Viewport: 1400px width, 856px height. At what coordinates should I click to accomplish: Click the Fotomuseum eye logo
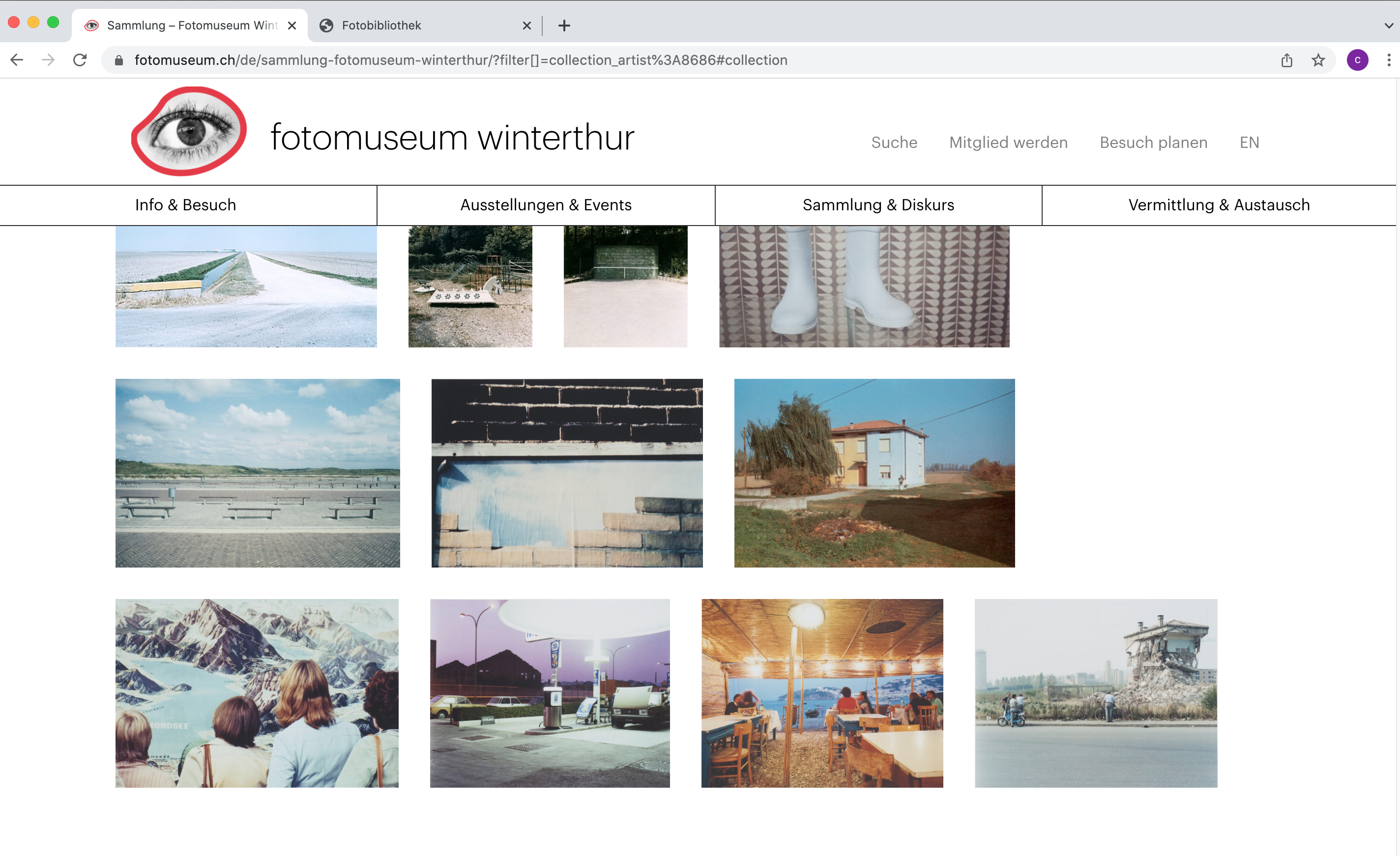coord(189,131)
